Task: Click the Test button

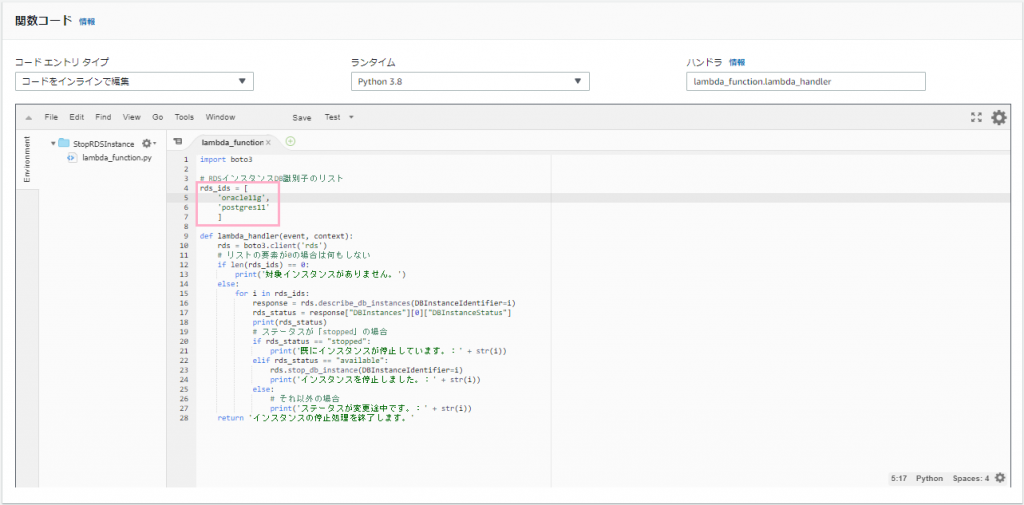Action: click(332, 118)
